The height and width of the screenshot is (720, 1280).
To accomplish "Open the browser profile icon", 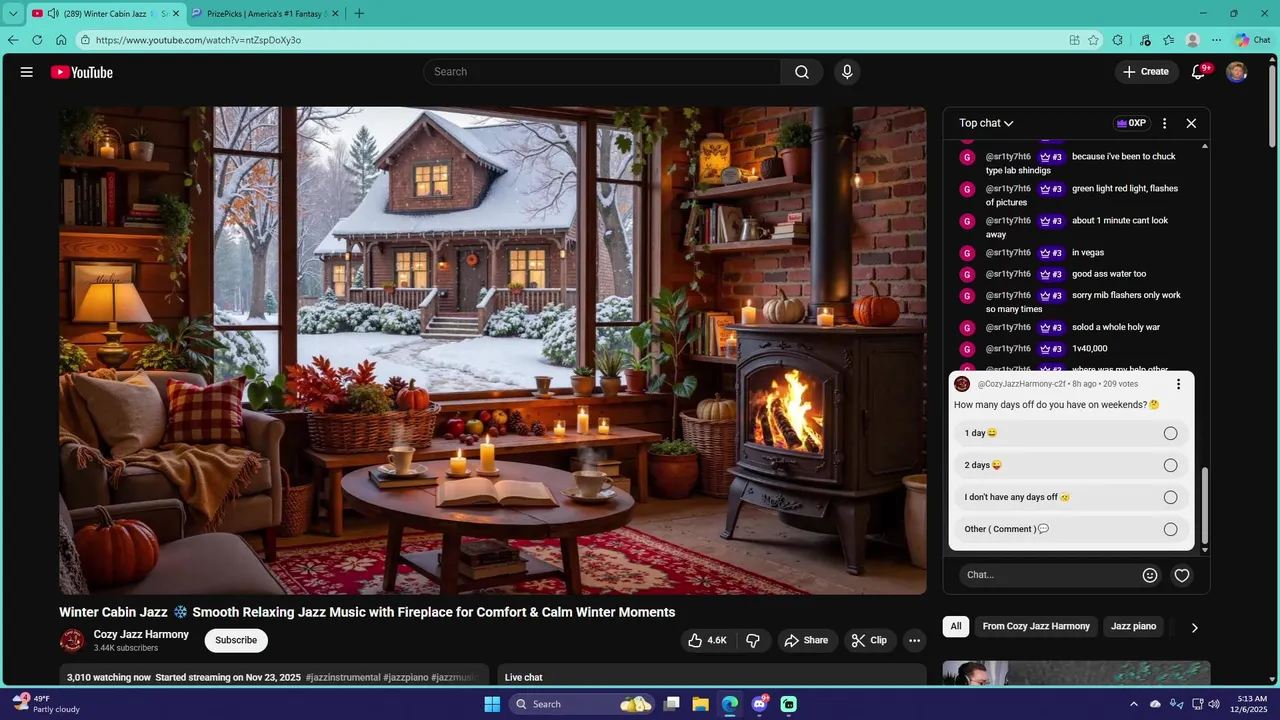I will click(1192, 40).
